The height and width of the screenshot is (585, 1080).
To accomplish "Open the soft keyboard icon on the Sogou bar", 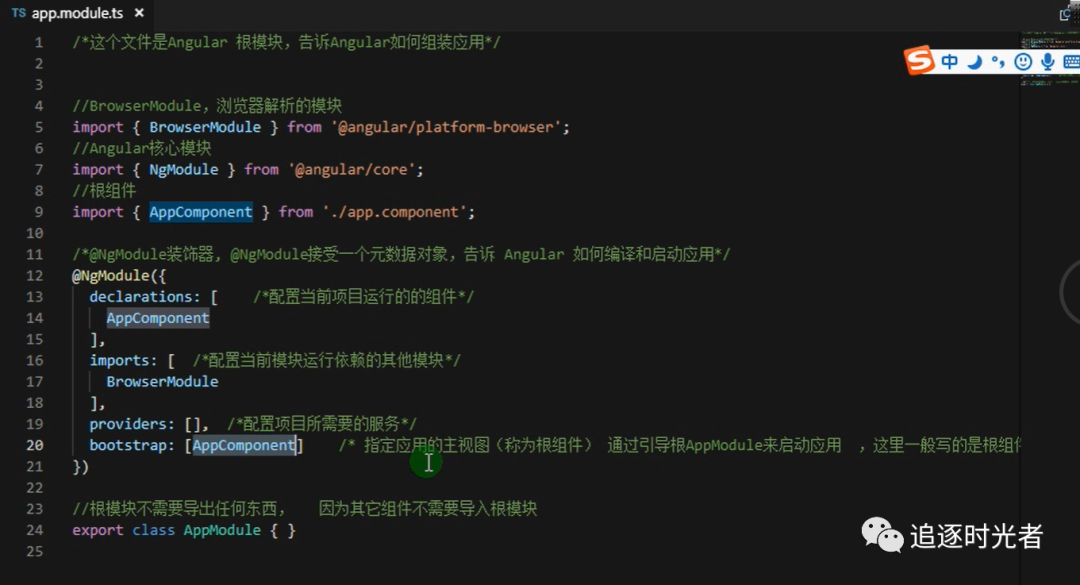I will (x=1072, y=62).
